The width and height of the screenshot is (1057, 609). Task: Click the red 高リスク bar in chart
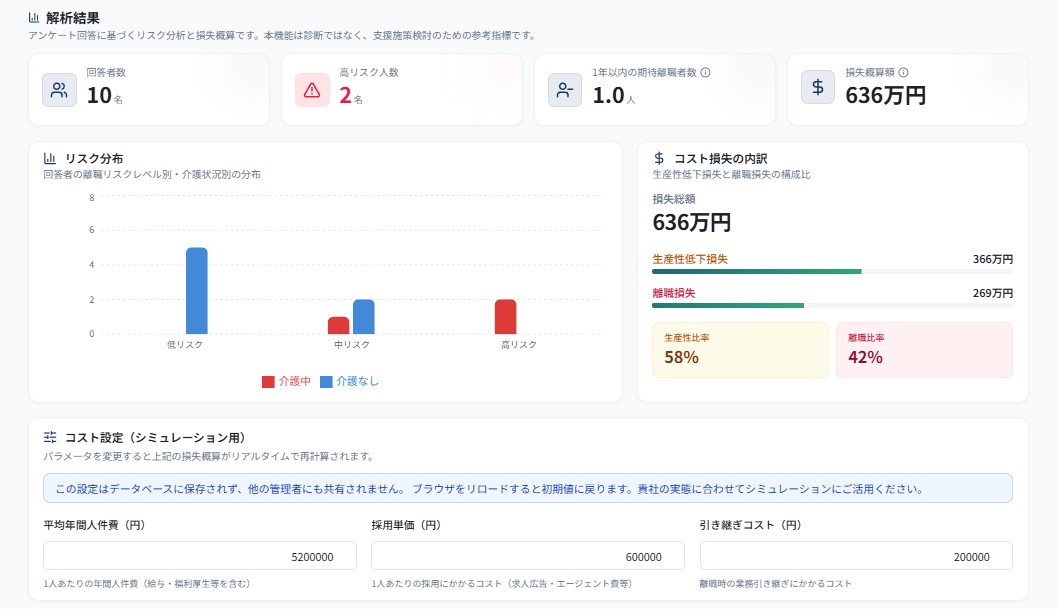[x=505, y=317]
